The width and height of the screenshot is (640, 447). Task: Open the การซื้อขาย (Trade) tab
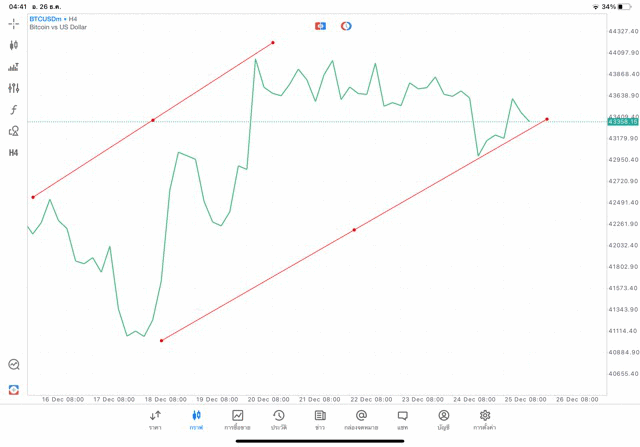point(237,420)
